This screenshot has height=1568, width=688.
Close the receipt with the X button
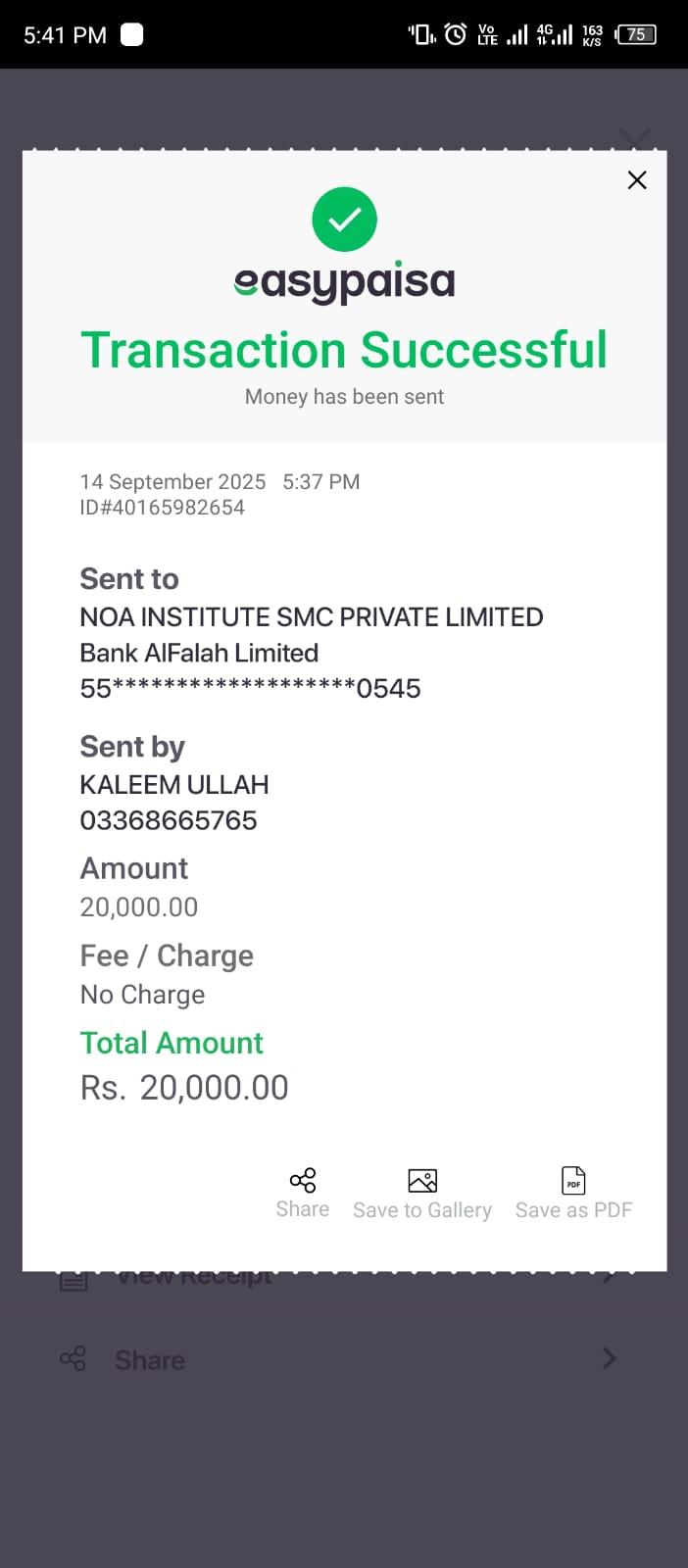click(637, 180)
